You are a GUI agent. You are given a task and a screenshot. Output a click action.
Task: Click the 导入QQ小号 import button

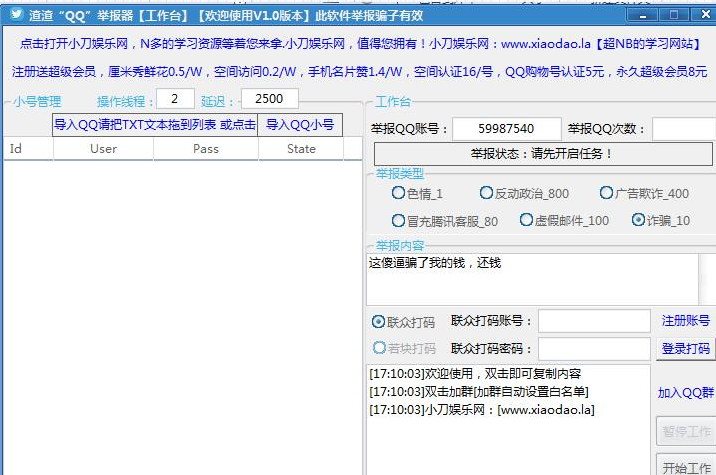300,125
